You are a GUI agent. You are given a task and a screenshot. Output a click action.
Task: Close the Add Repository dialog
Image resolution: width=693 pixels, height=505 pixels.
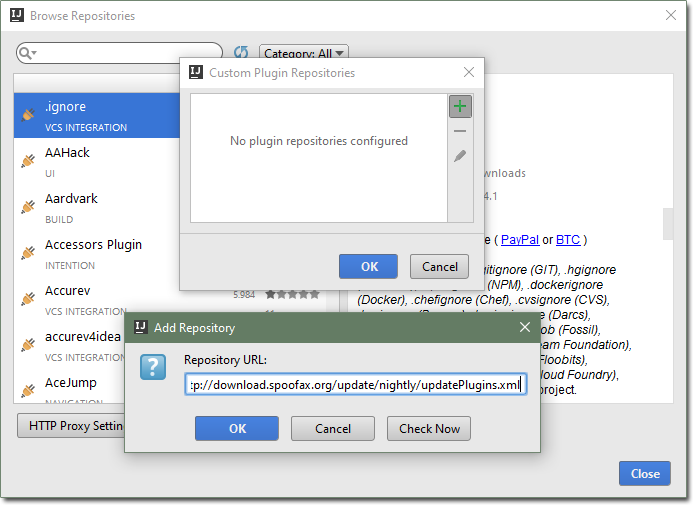525,327
